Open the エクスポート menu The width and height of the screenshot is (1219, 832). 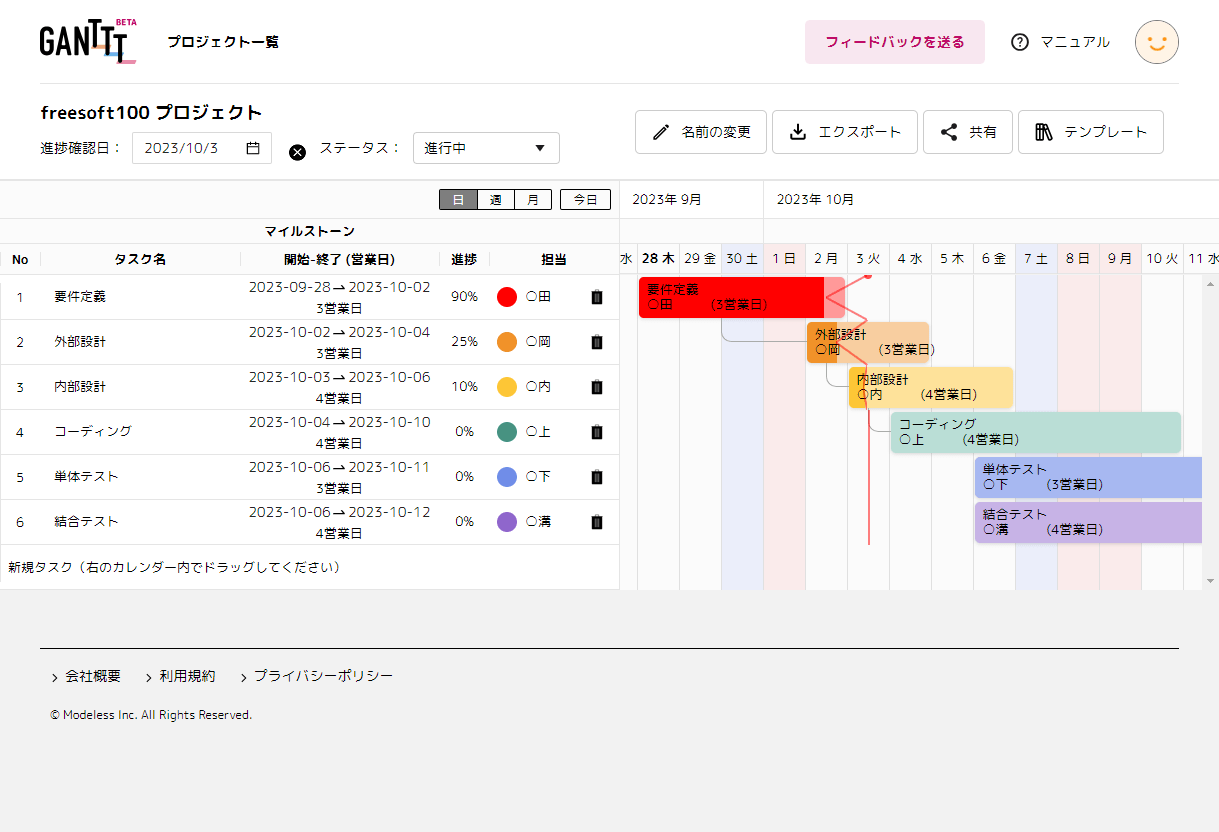tap(844, 132)
